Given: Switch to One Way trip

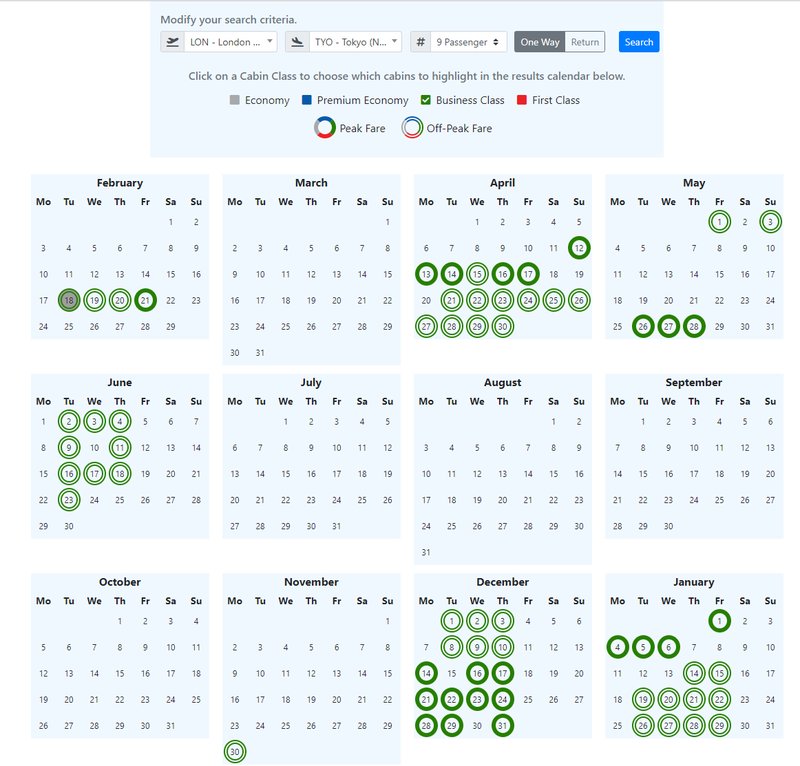Looking at the screenshot, I should pos(540,42).
